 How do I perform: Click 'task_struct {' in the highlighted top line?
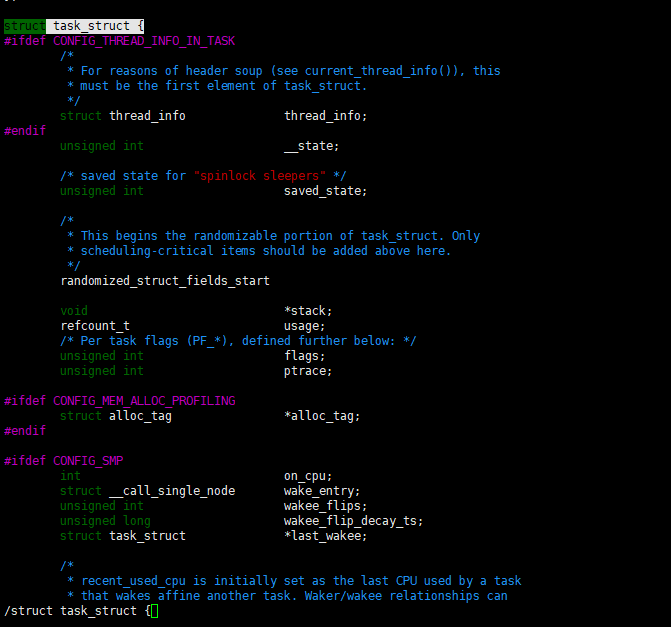point(98,26)
